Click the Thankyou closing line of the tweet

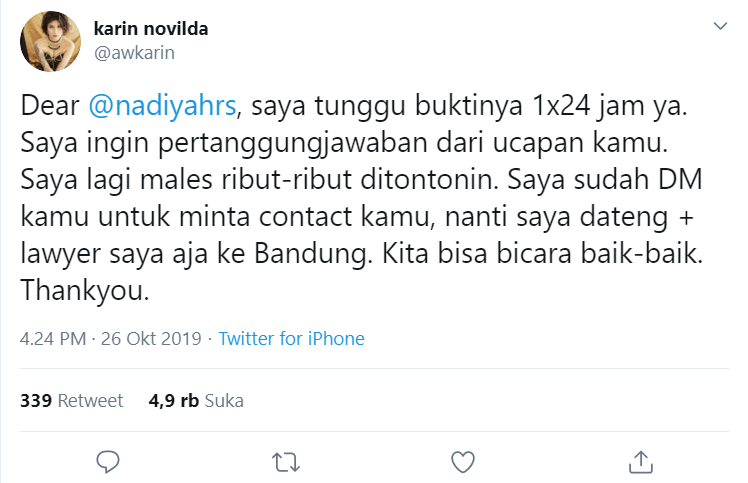85,290
